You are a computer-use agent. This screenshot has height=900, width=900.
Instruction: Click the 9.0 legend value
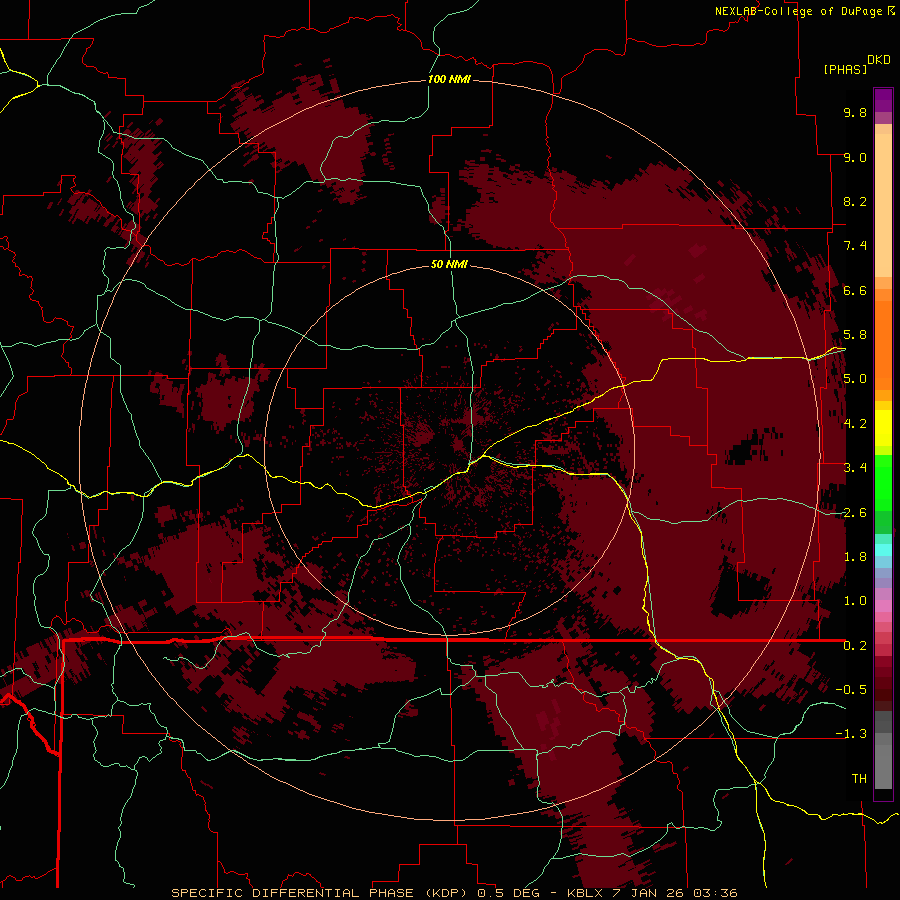point(855,157)
